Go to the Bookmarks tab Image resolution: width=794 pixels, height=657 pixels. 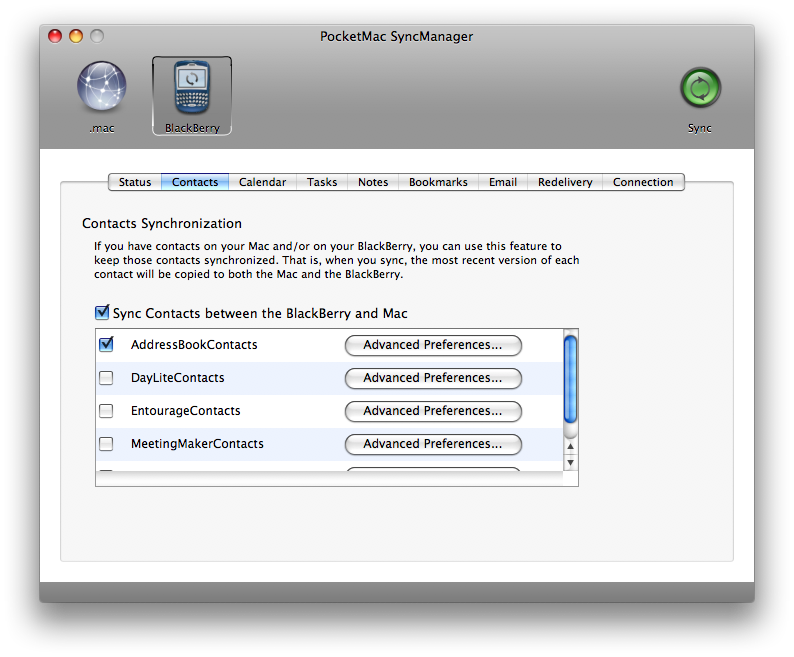(x=438, y=182)
